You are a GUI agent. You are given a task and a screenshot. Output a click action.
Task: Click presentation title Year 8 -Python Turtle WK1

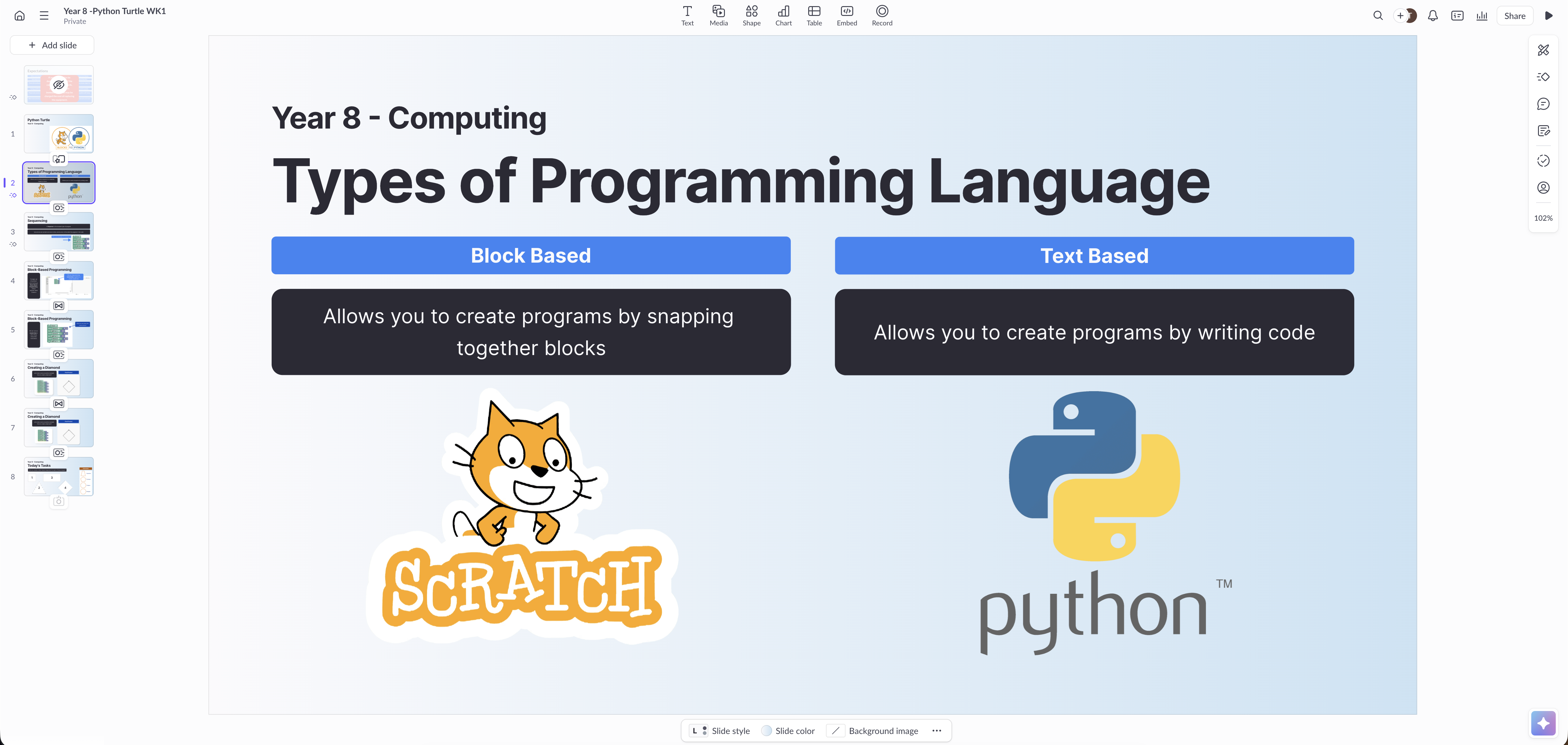(115, 11)
